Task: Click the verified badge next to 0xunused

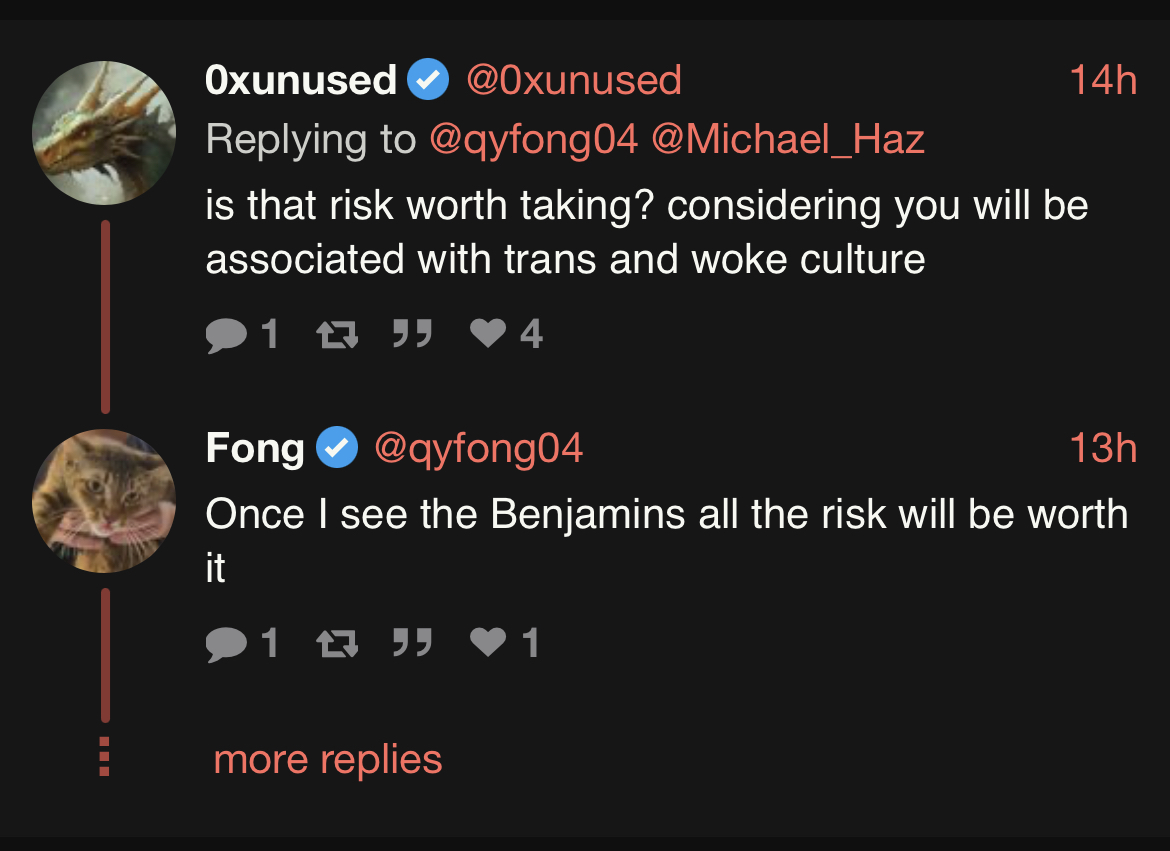Action: point(428,80)
